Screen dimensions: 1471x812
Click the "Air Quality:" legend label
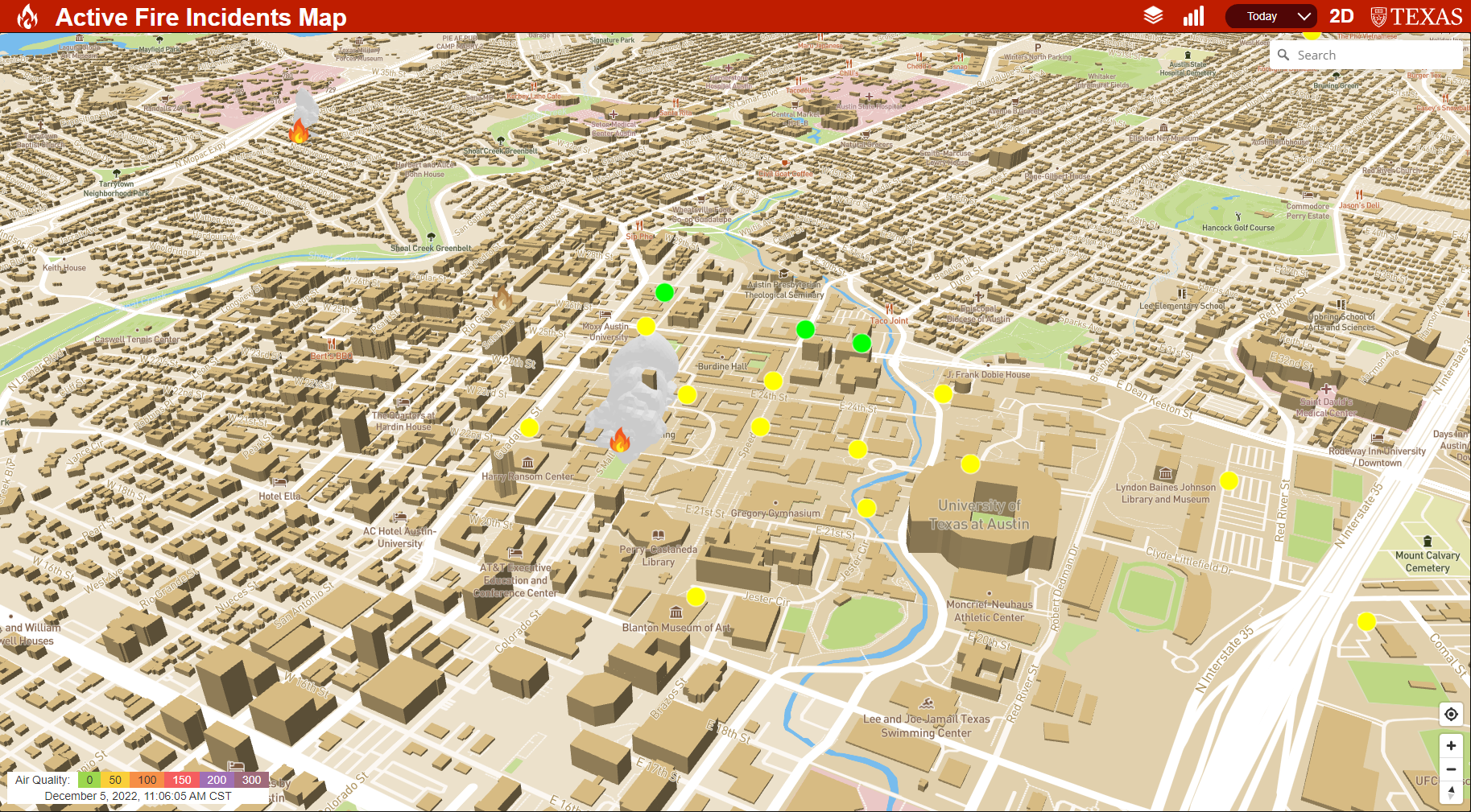tap(43, 780)
